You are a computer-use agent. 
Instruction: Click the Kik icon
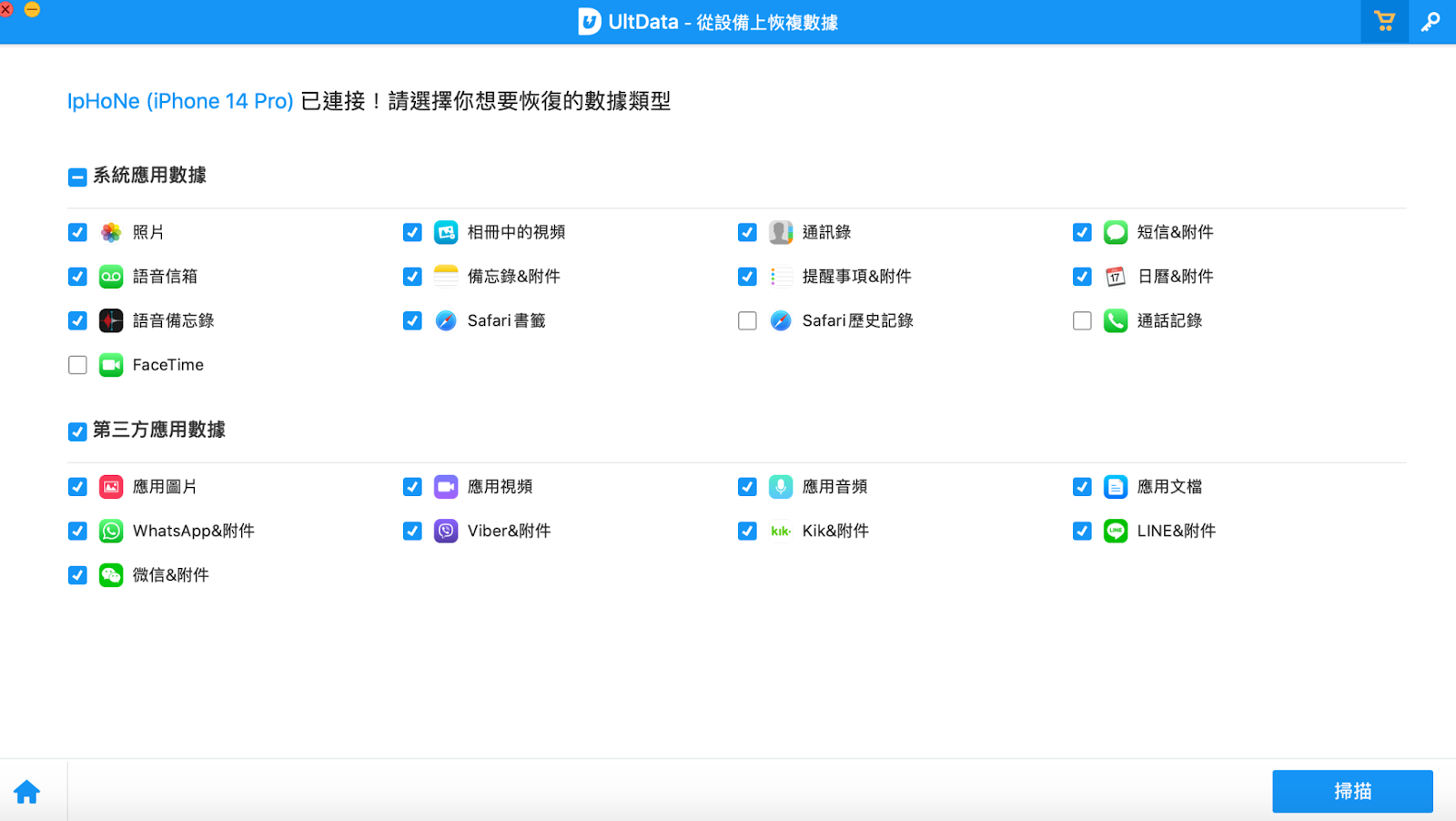pos(781,531)
